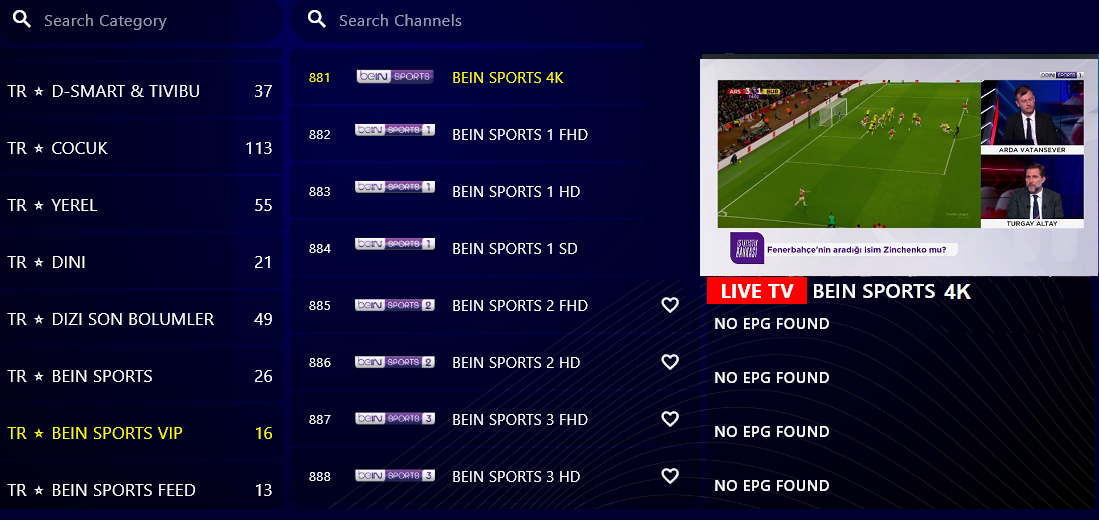
Task: Select channel BEIN SPORTS 1 HD
Action: coord(467,191)
